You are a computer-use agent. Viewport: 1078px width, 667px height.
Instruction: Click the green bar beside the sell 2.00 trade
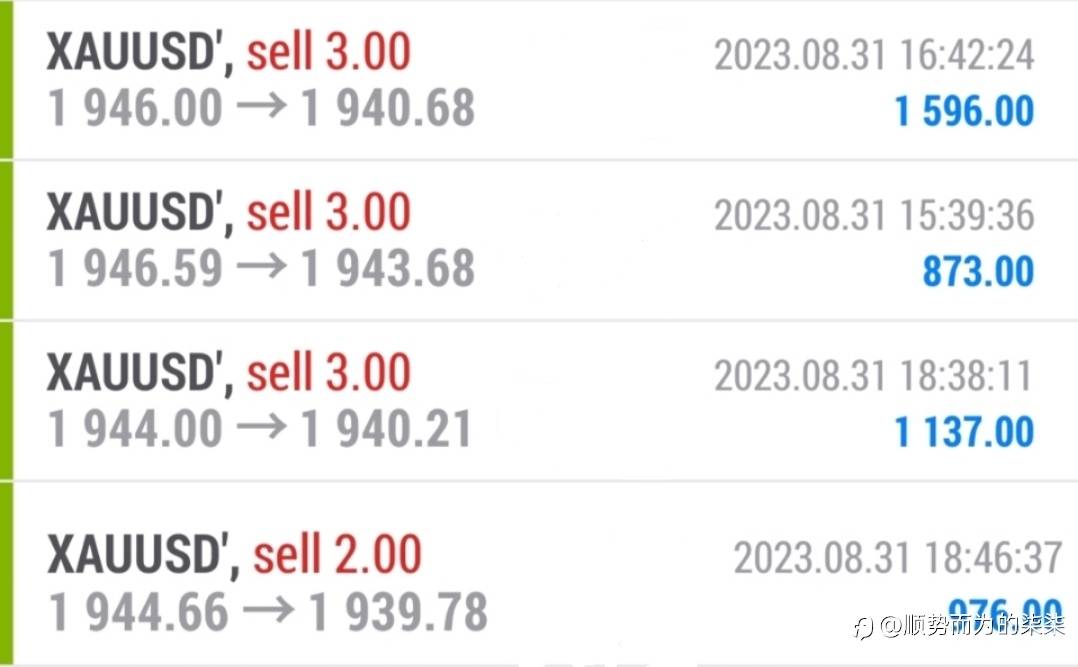tap(6, 573)
